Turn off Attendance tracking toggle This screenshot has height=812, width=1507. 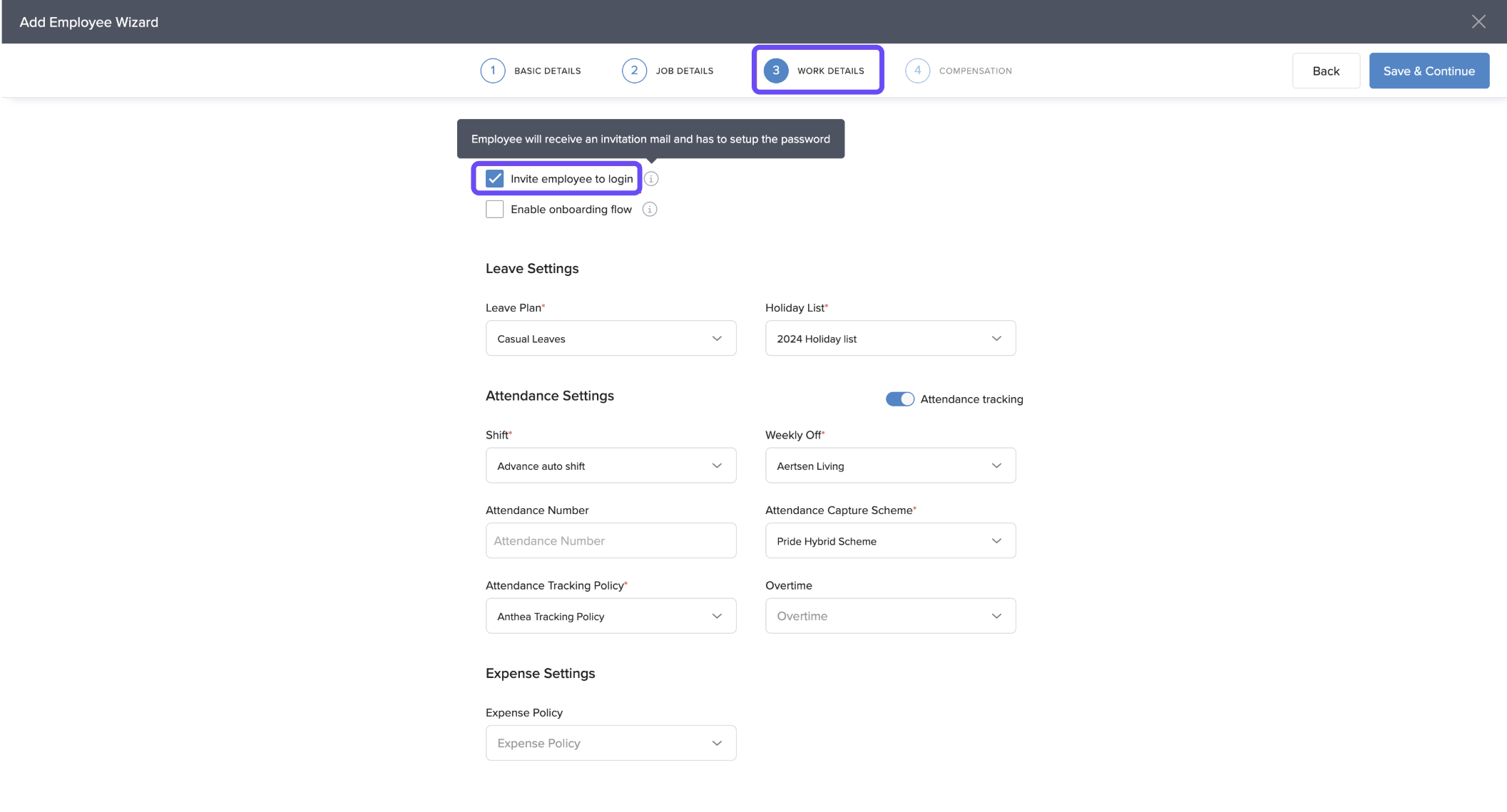click(x=899, y=399)
